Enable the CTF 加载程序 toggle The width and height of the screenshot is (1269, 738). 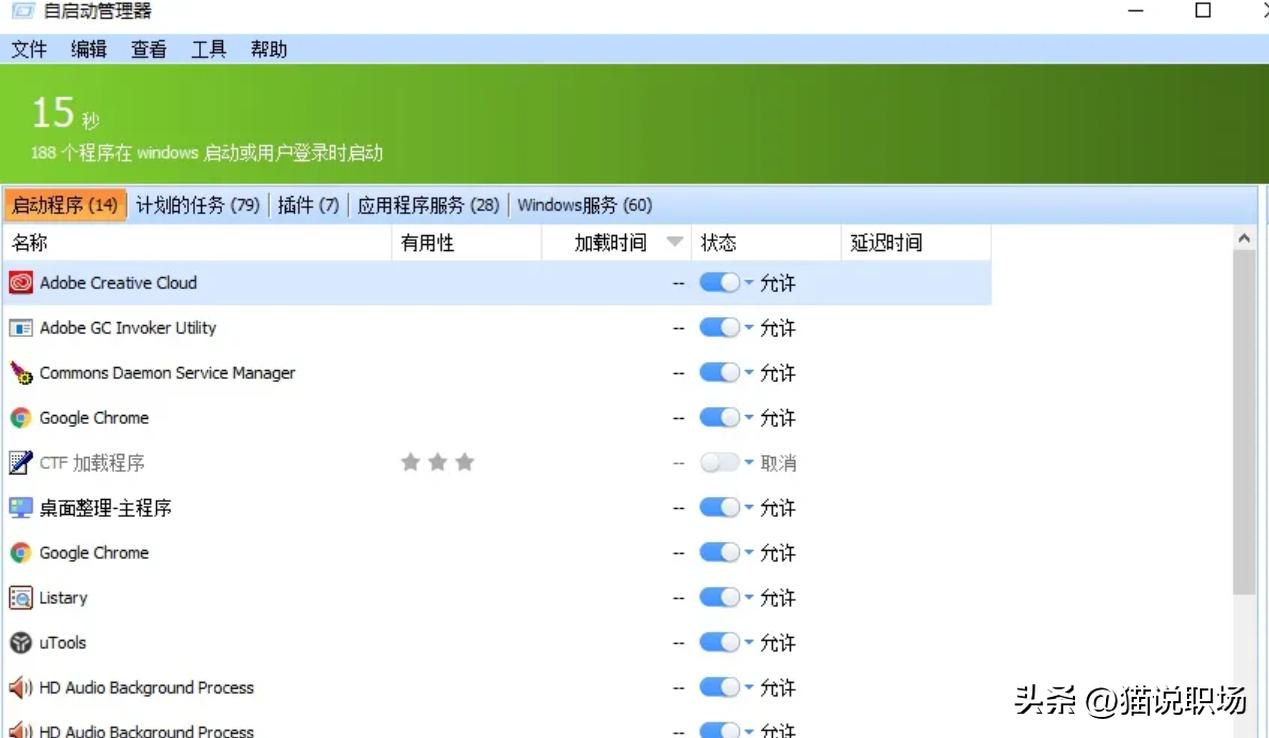(717, 462)
